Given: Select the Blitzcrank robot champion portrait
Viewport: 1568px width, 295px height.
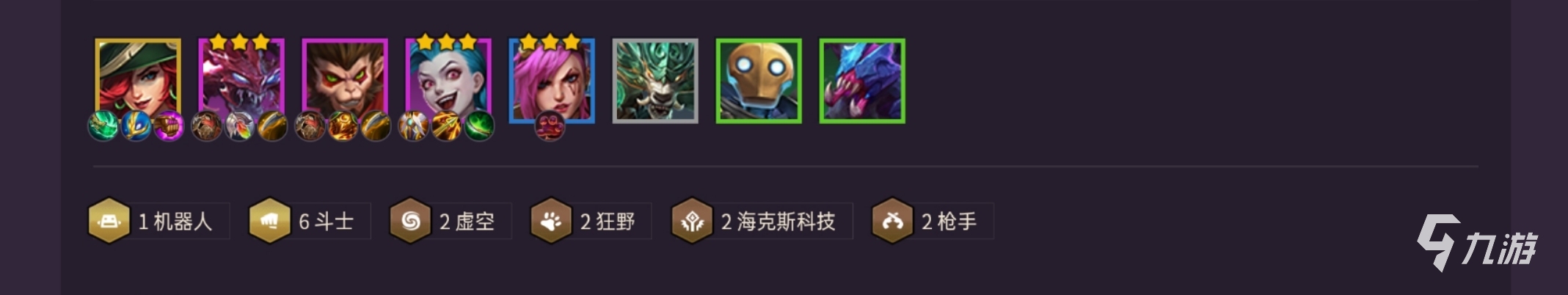Looking at the screenshot, I should coord(759,81).
